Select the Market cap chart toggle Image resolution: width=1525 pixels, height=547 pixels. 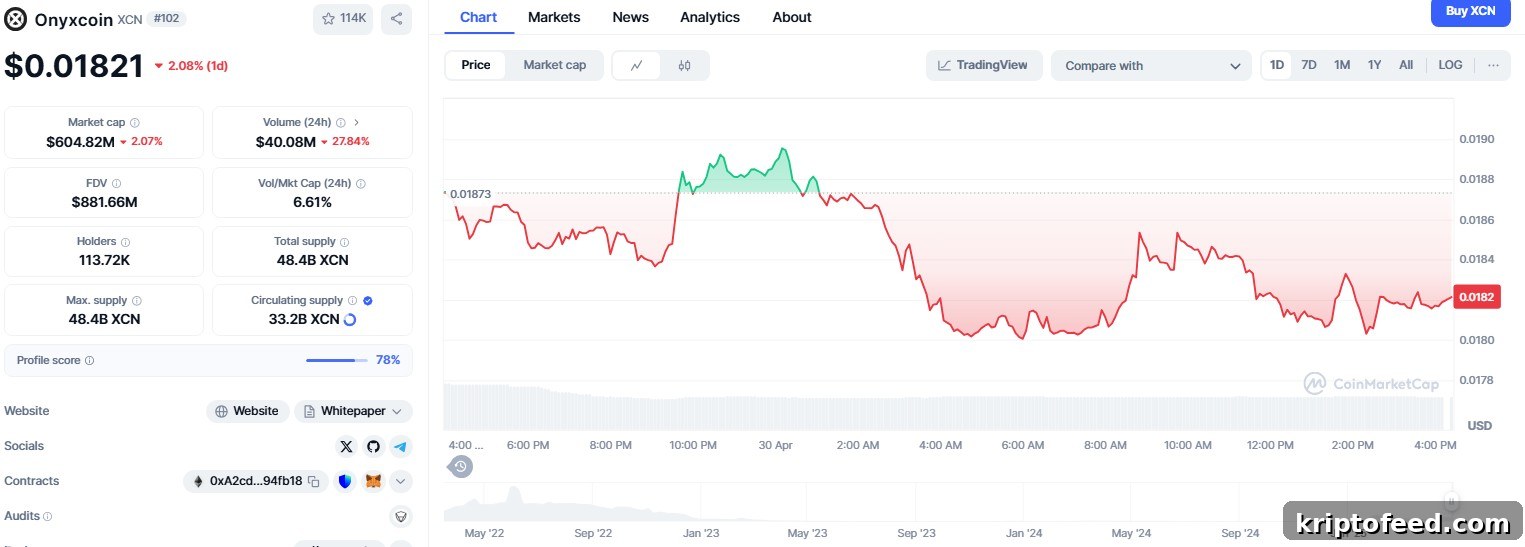pyautogui.click(x=555, y=65)
